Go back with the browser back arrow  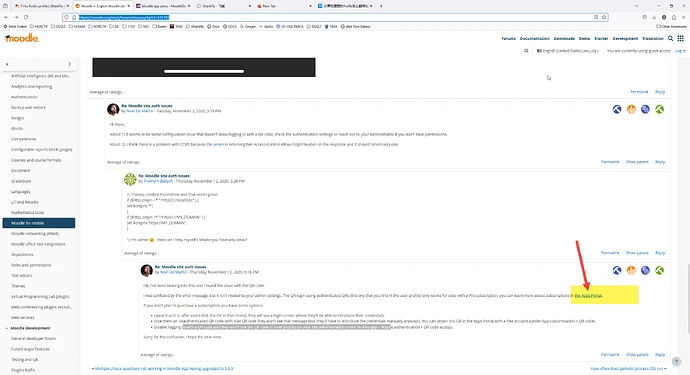tap(6, 17)
